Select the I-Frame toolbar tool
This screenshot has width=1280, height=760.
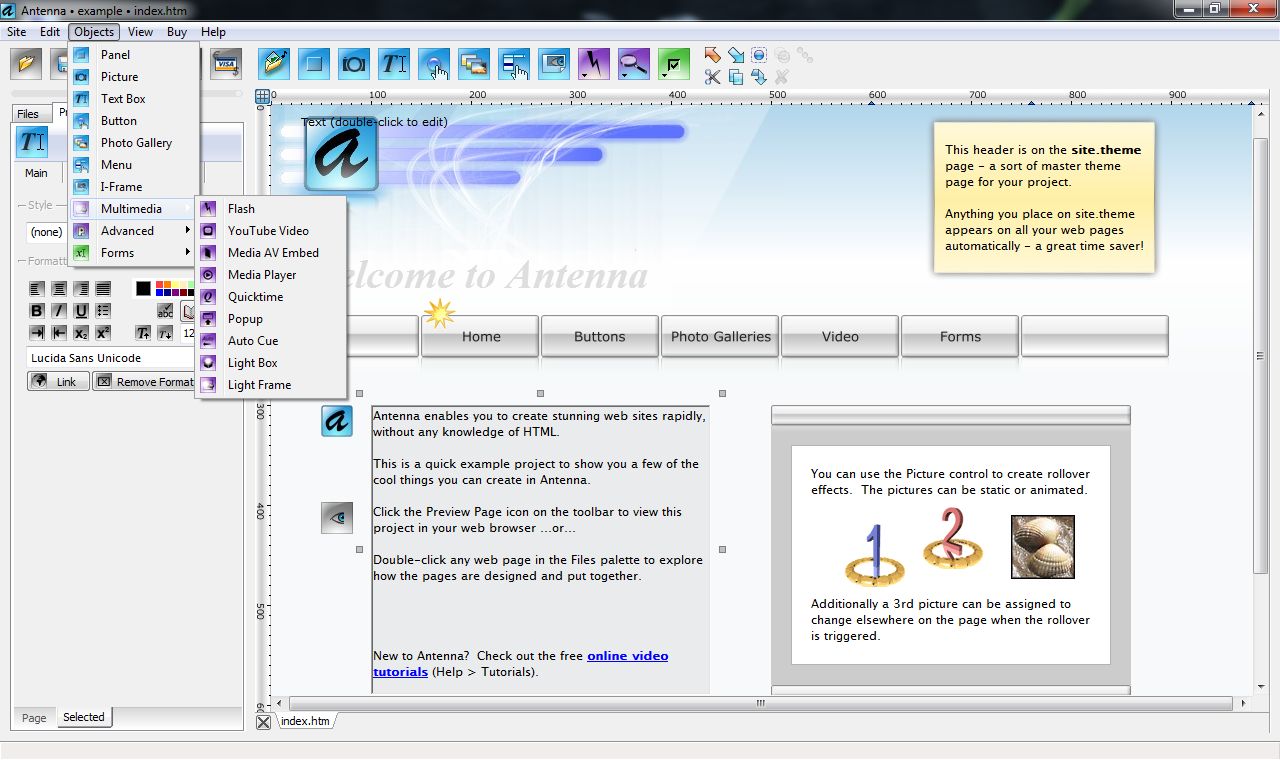554,64
